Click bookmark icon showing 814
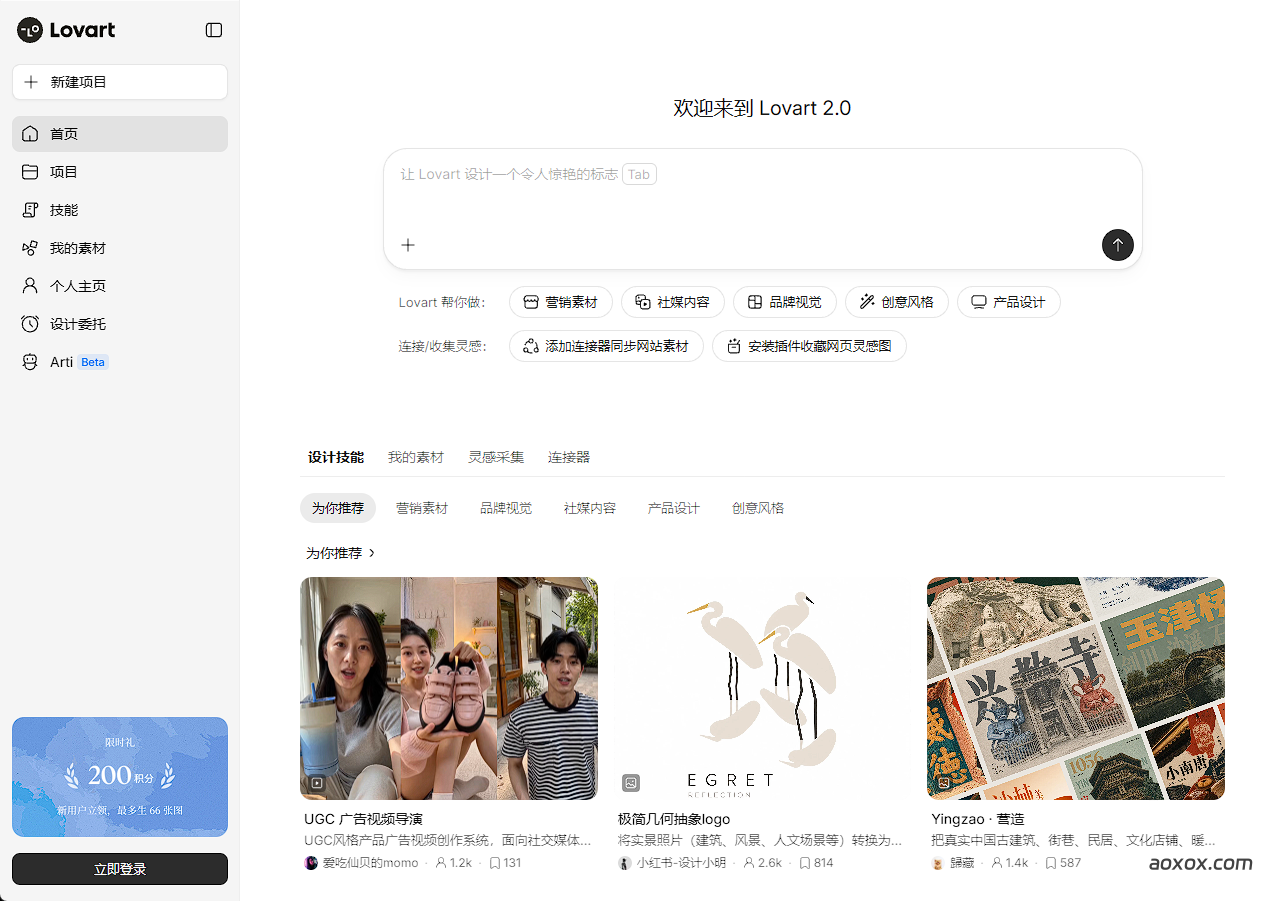Image resolution: width=1273 pixels, height=901 pixels. tap(805, 862)
